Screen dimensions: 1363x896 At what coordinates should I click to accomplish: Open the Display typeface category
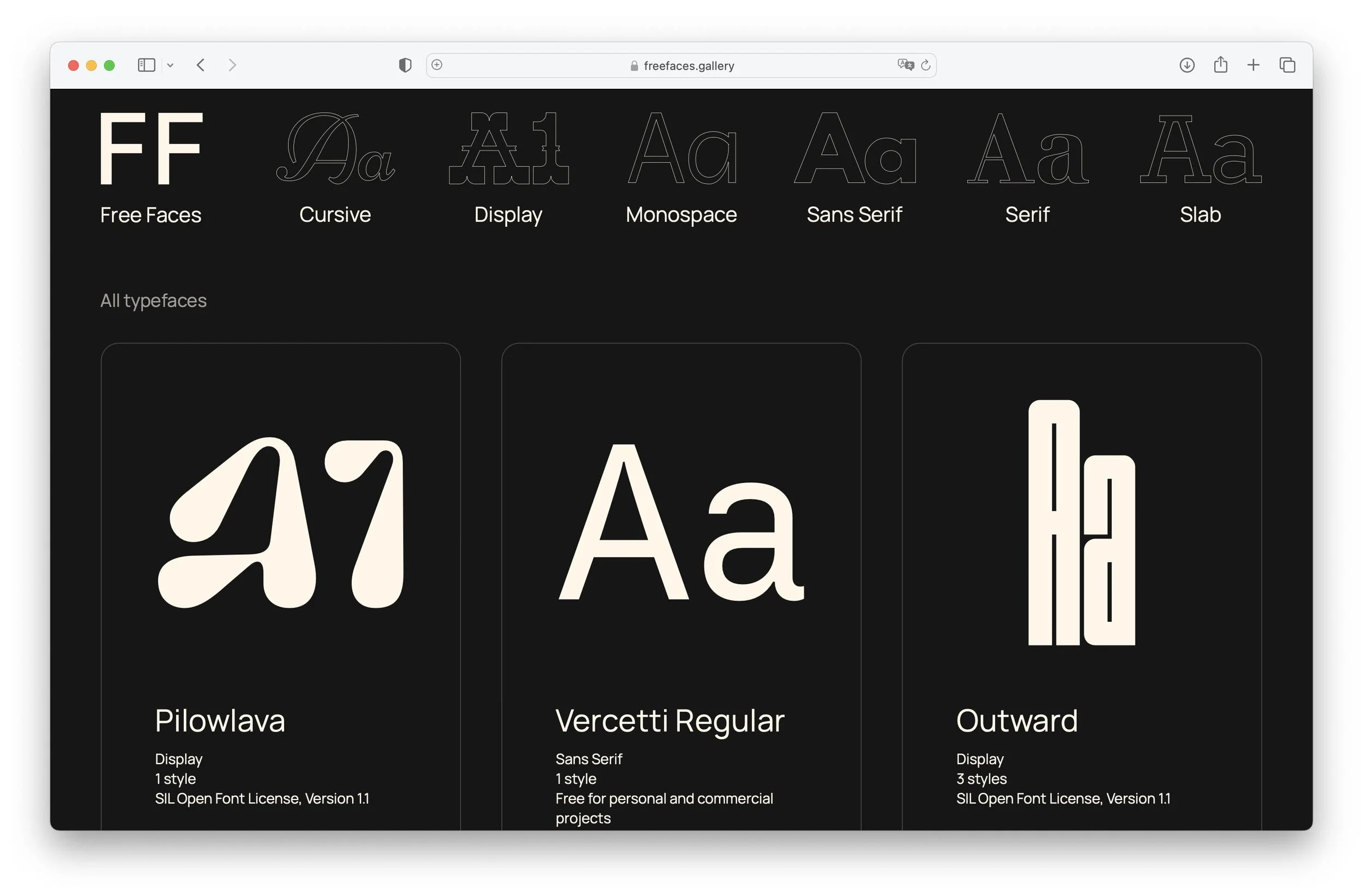508,166
